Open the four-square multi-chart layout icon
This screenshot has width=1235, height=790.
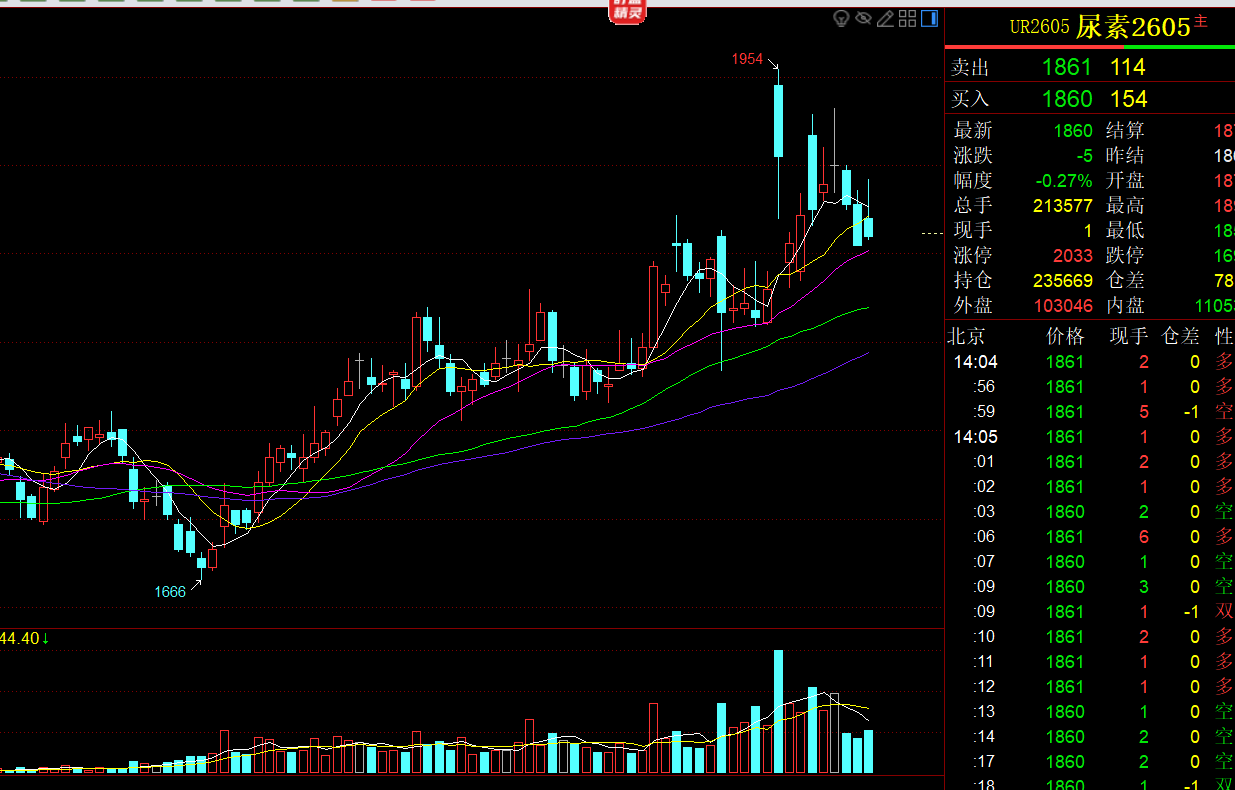coord(908,18)
